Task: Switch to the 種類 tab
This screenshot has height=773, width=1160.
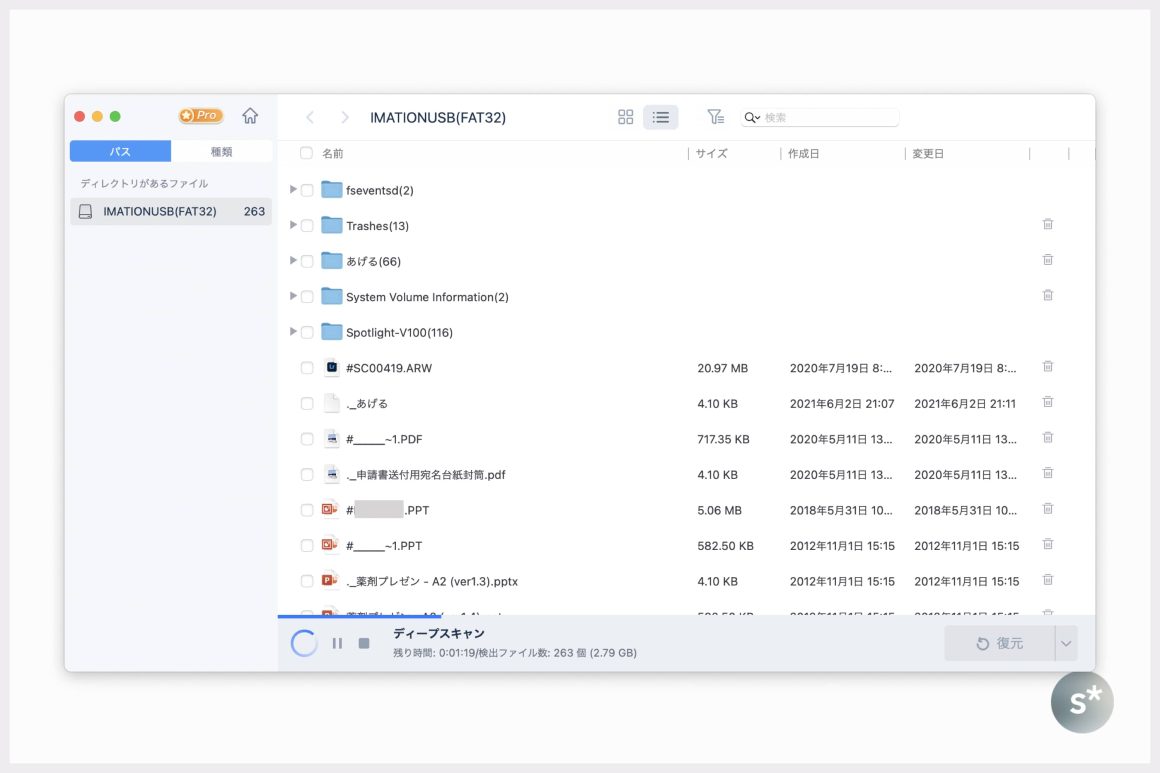Action: point(221,152)
